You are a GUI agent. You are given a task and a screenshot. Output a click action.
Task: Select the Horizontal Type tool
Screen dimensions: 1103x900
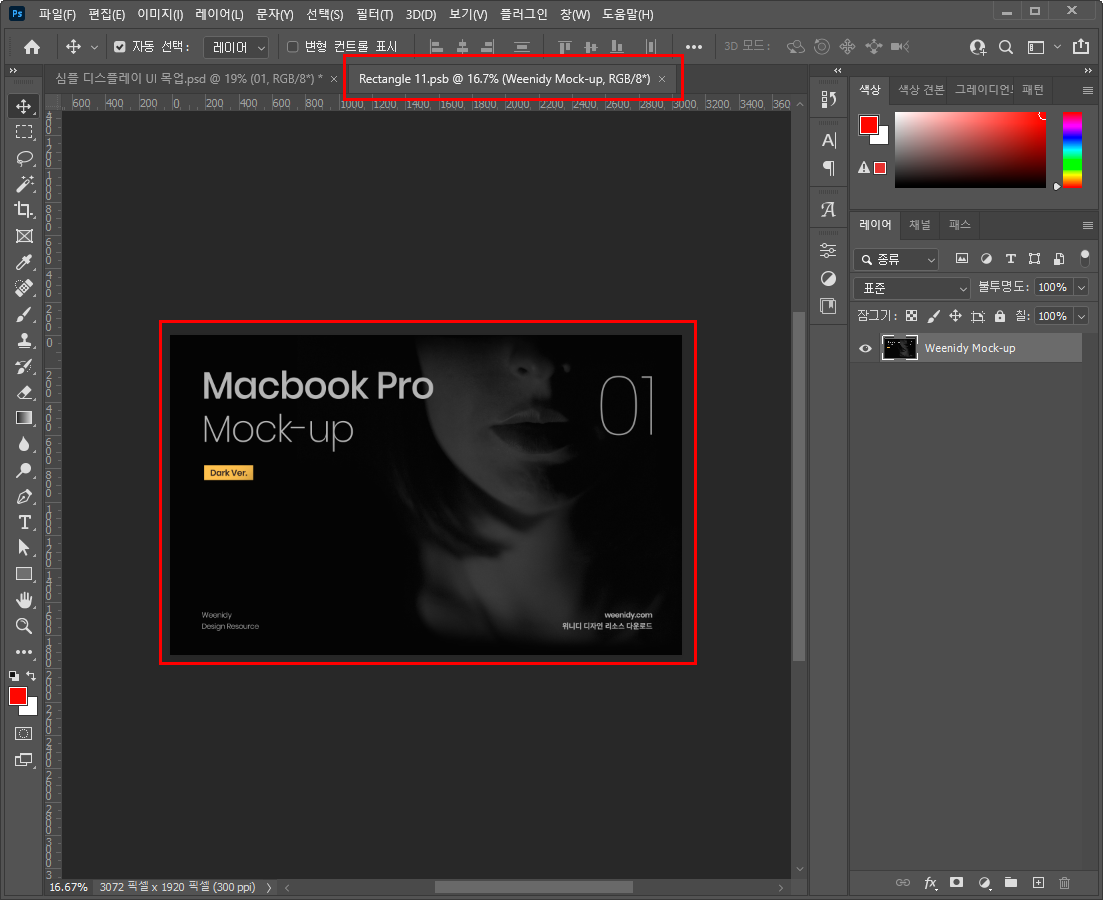tap(24, 522)
